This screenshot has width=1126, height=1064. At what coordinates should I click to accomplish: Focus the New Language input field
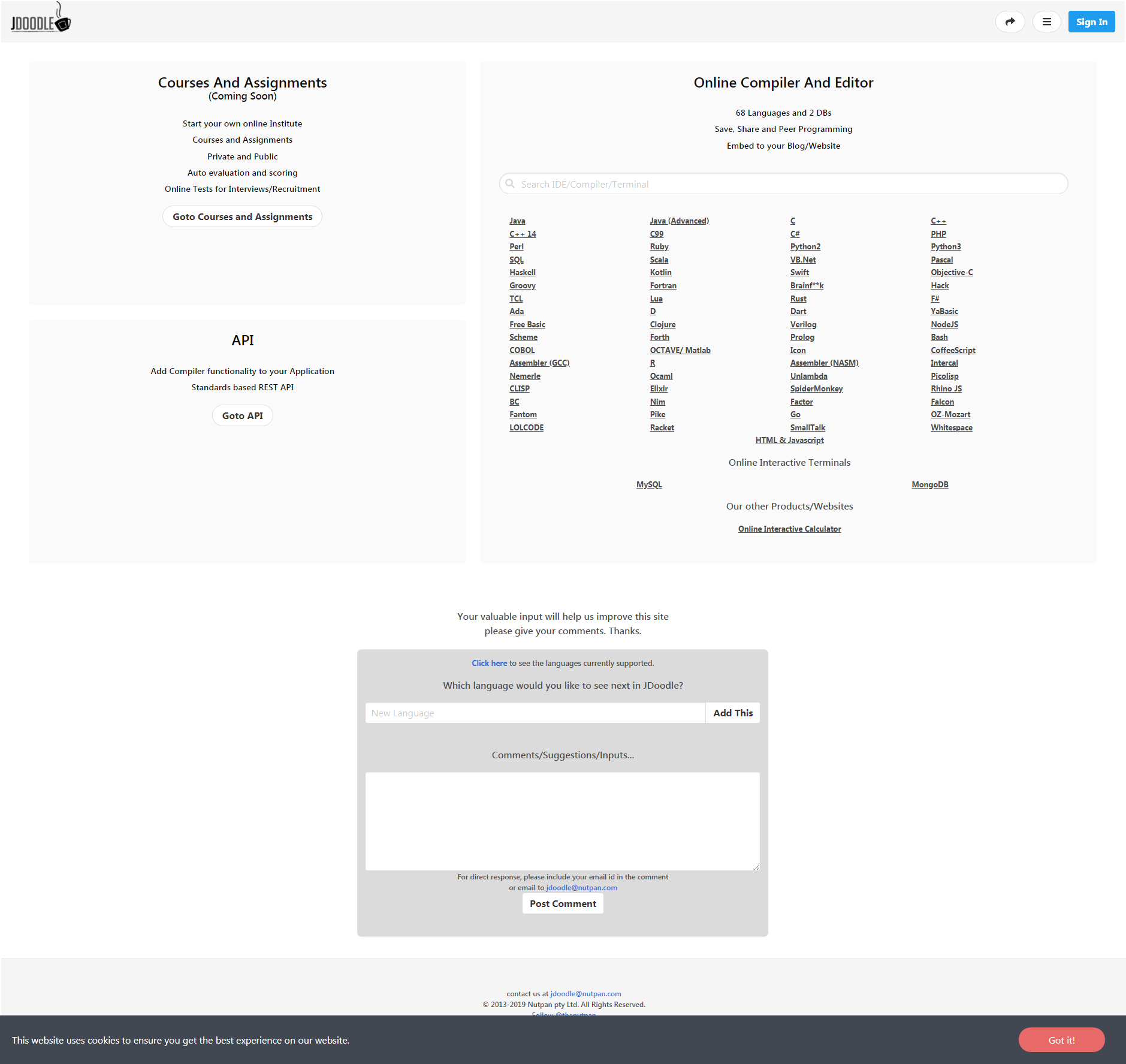point(535,713)
